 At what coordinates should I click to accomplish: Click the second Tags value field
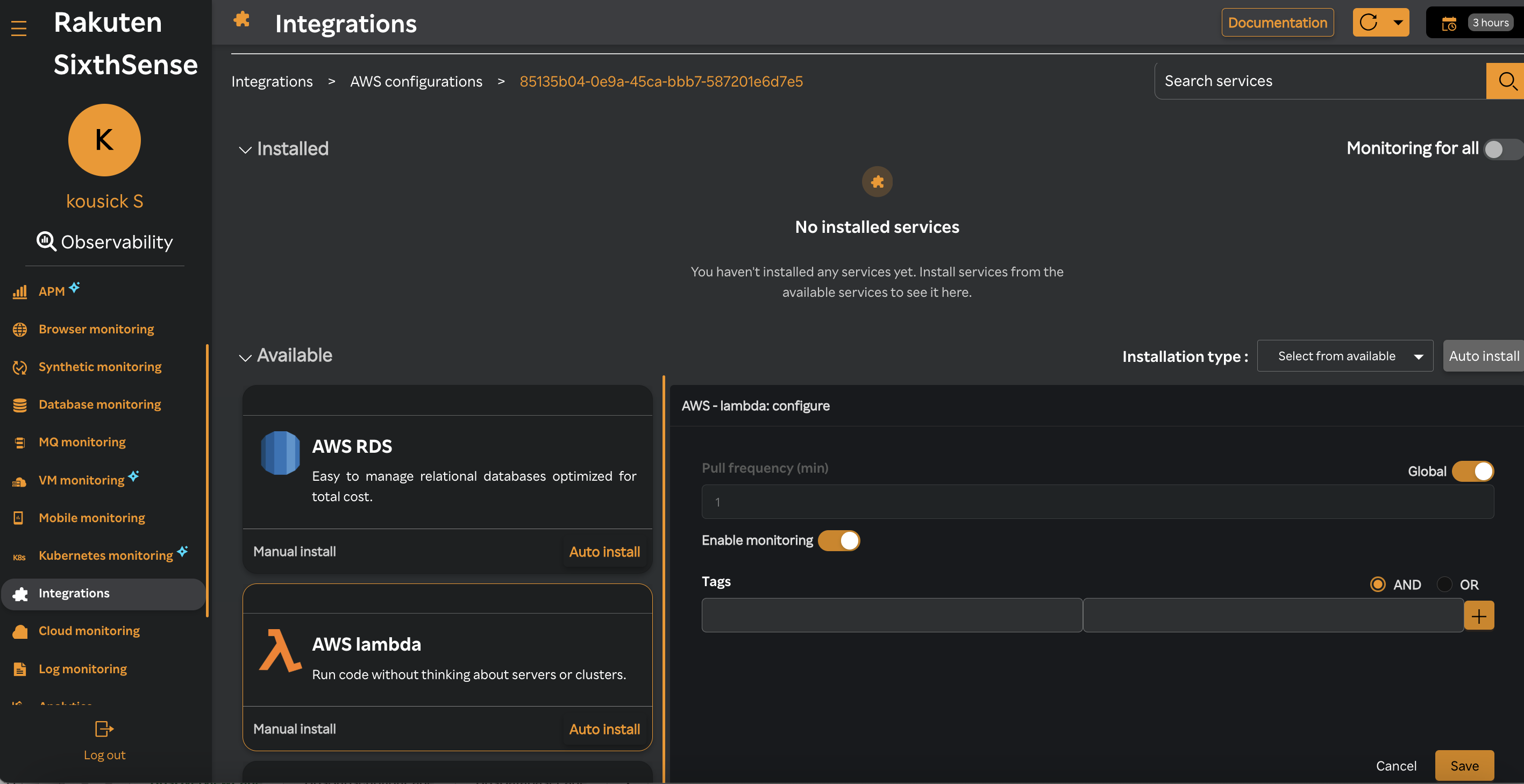pyautogui.click(x=1273, y=615)
